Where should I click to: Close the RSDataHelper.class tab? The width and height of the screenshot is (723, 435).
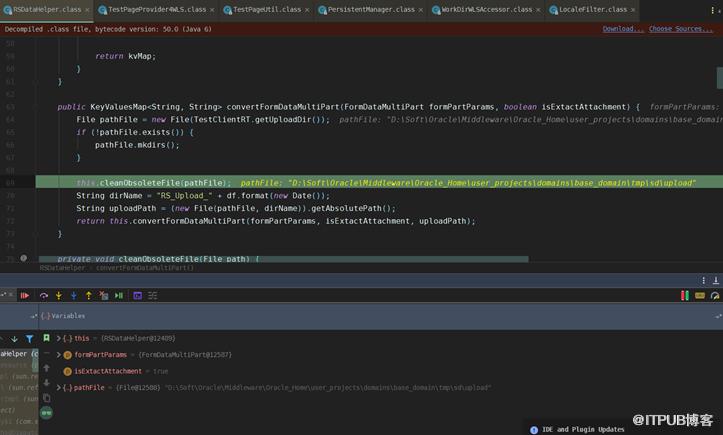pos(87,10)
